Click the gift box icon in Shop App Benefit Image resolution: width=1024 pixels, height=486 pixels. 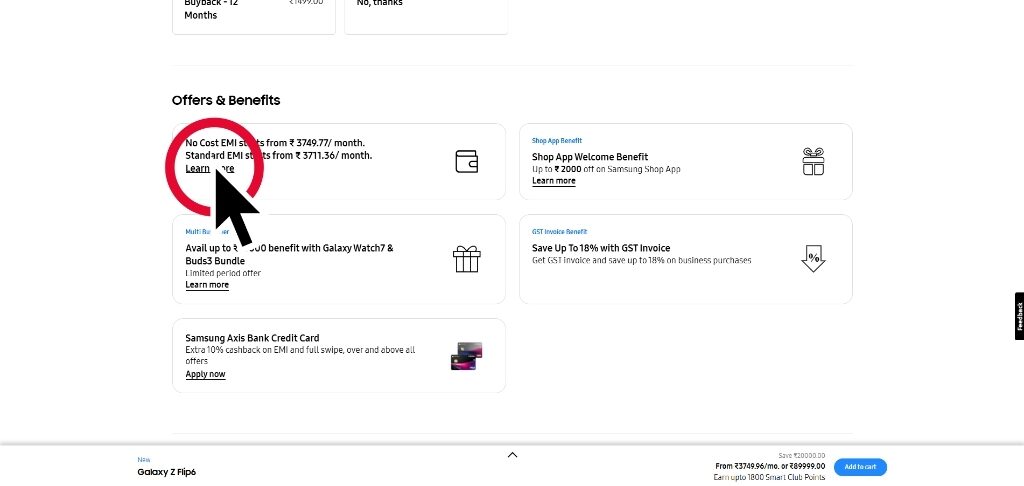pyautogui.click(x=813, y=162)
